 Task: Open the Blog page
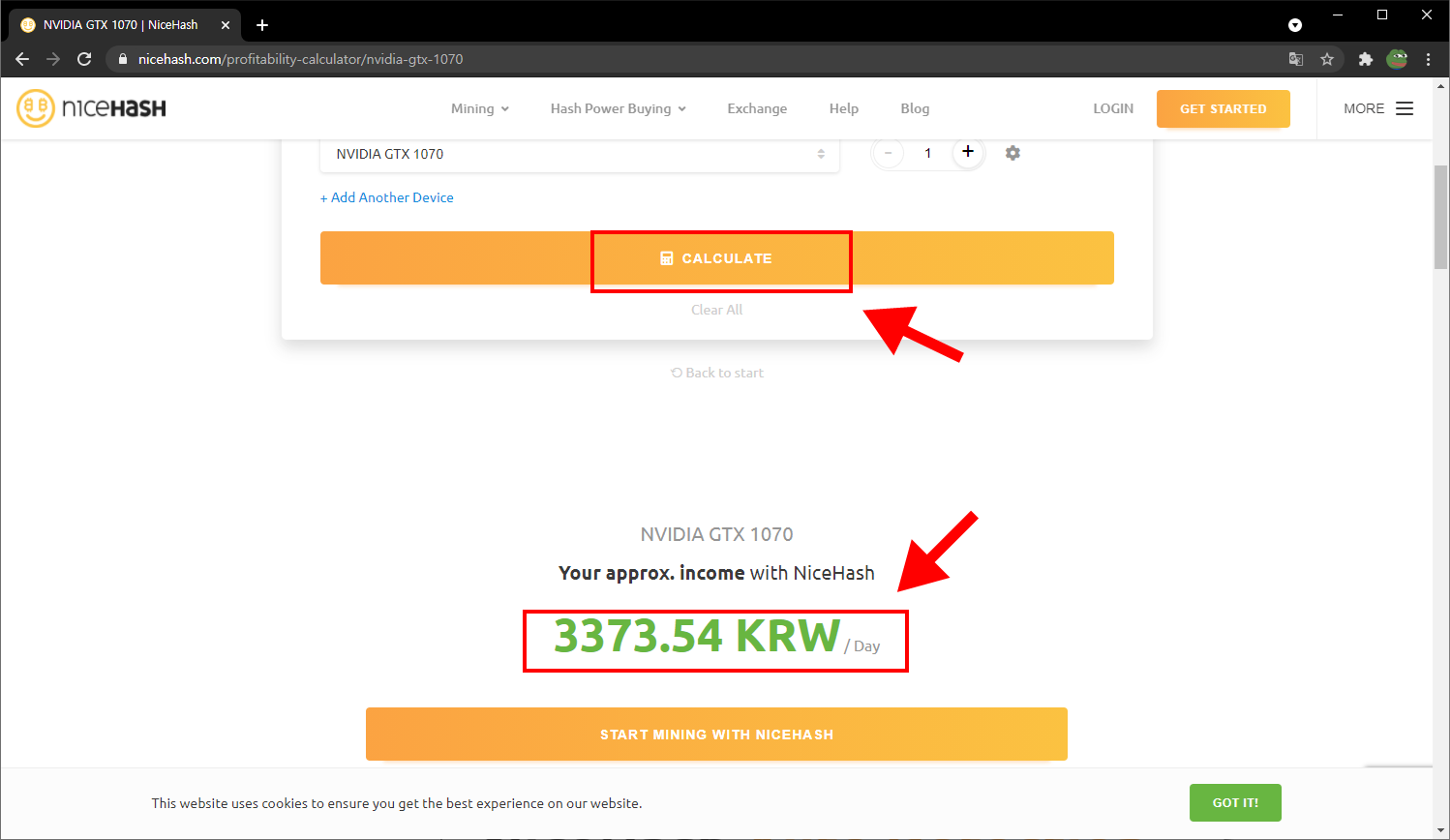click(915, 108)
